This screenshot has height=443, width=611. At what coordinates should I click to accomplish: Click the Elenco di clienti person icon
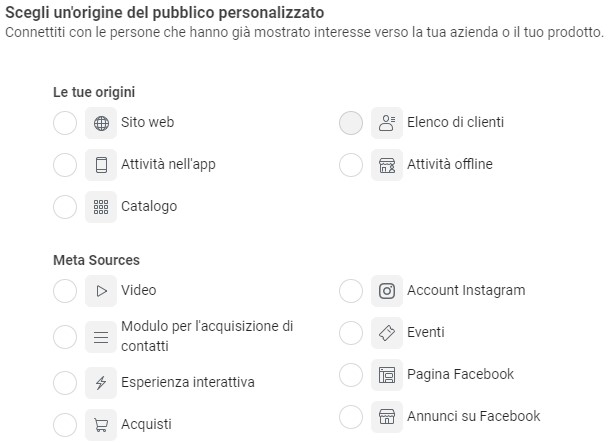point(387,123)
